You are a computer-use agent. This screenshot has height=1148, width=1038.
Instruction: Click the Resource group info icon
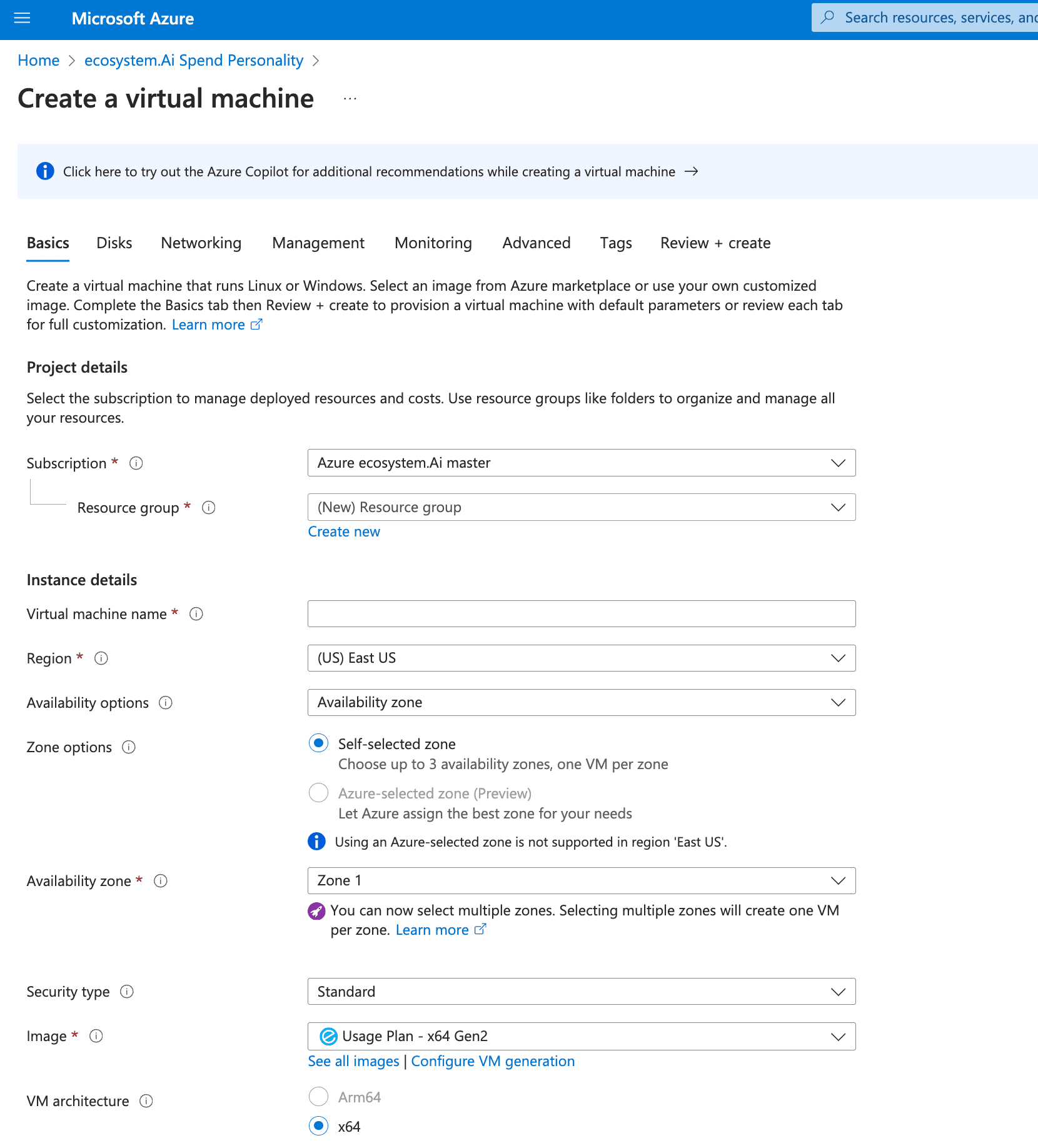pos(209,508)
